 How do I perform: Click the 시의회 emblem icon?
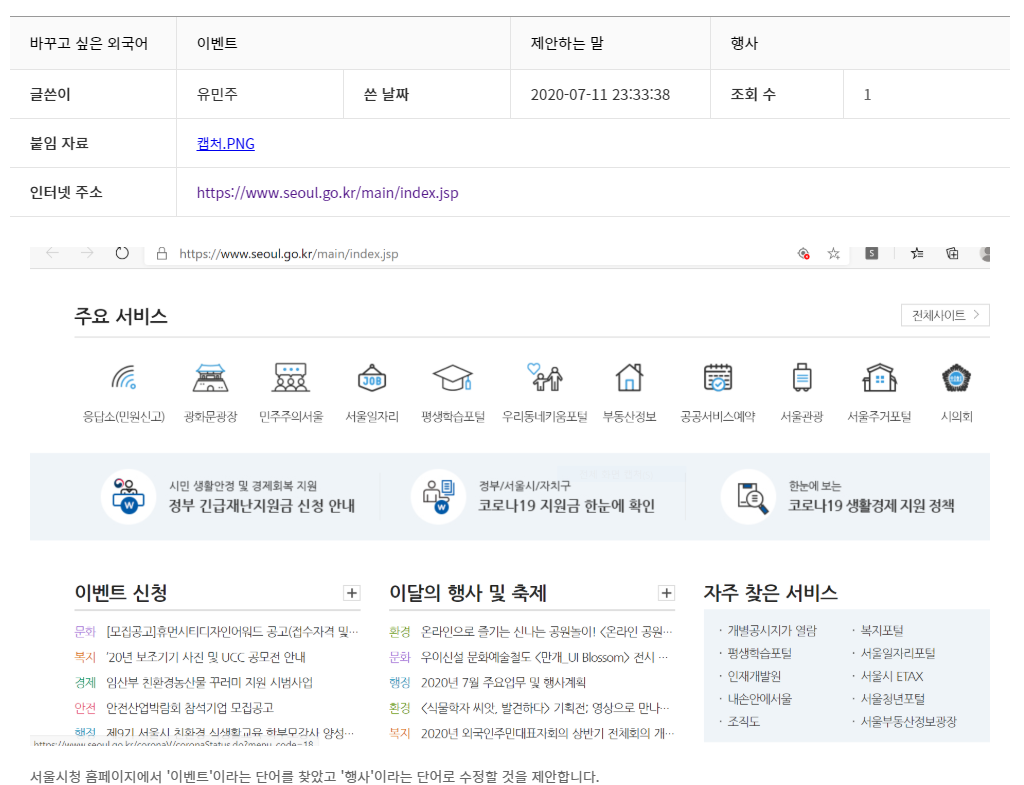956,379
